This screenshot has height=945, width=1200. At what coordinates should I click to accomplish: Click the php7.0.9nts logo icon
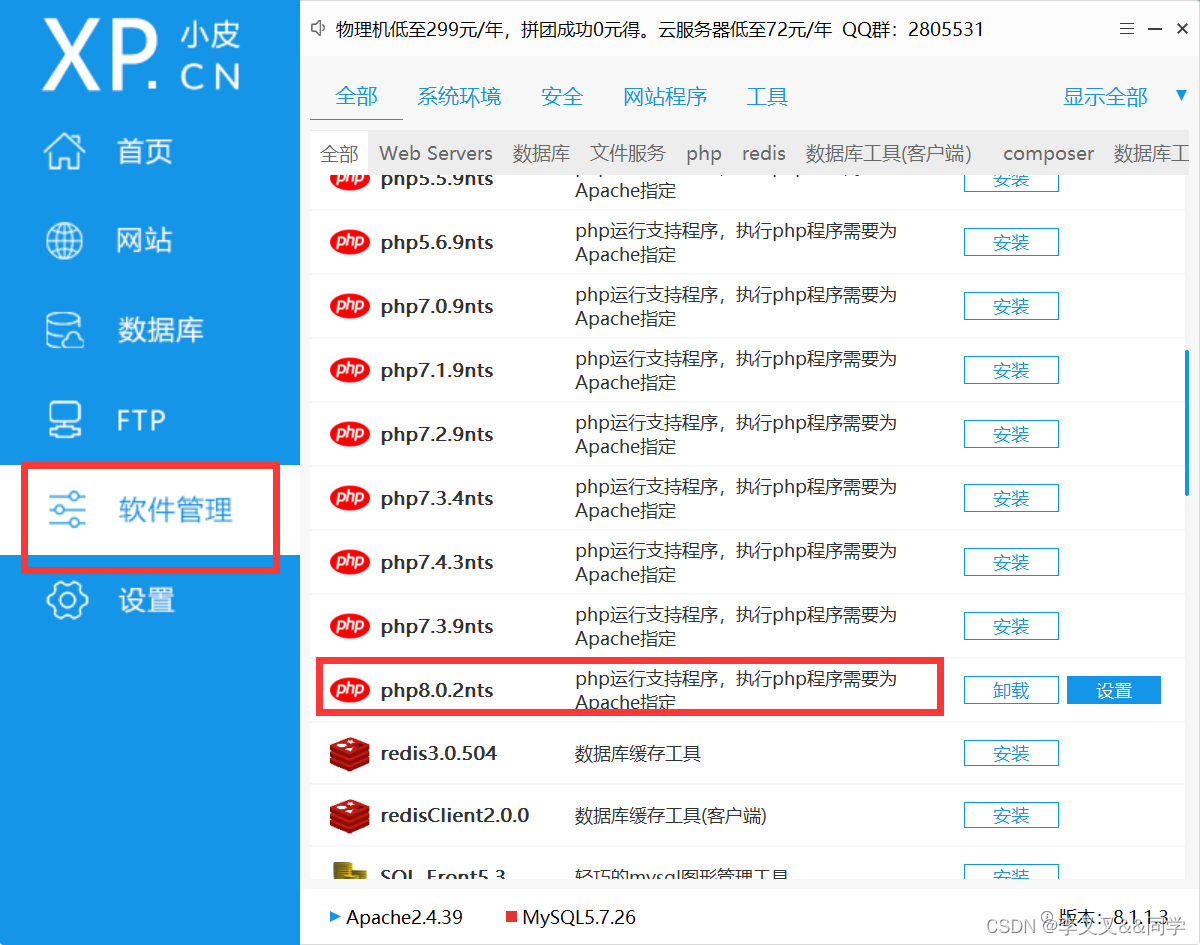click(x=350, y=306)
